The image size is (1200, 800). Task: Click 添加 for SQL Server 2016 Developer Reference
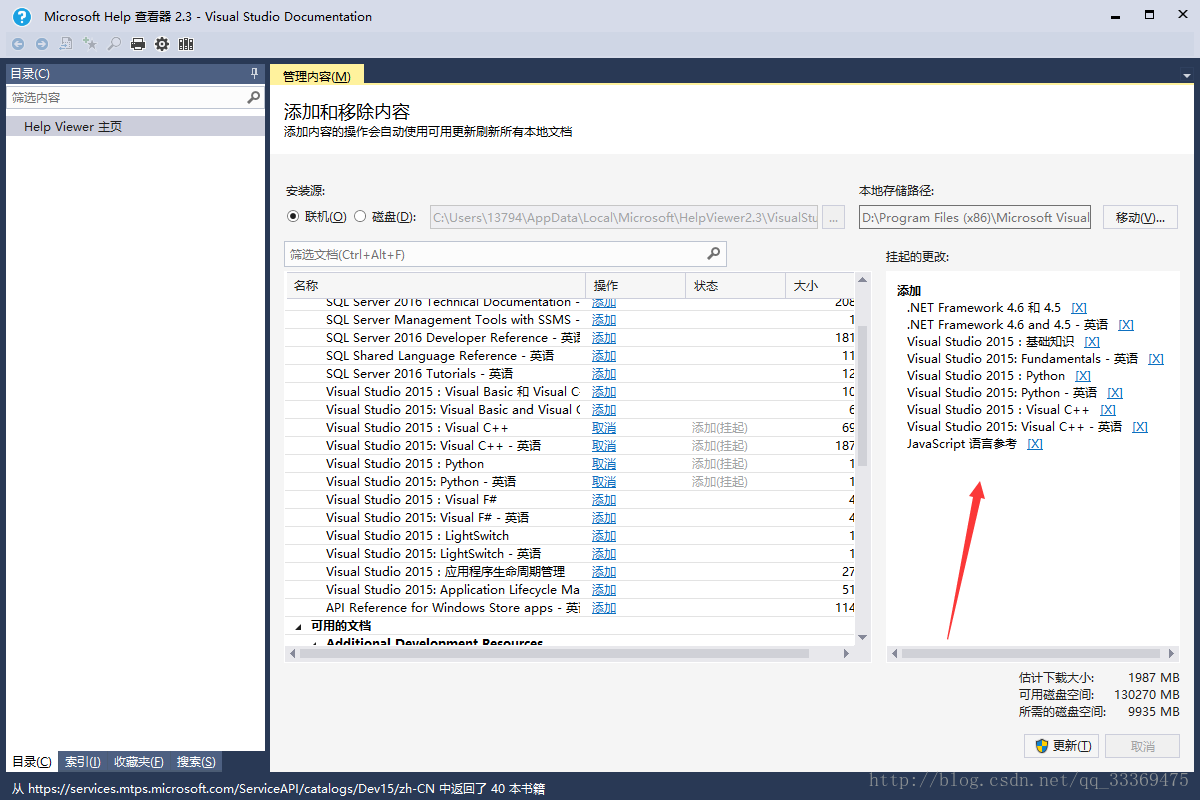click(x=604, y=338)
